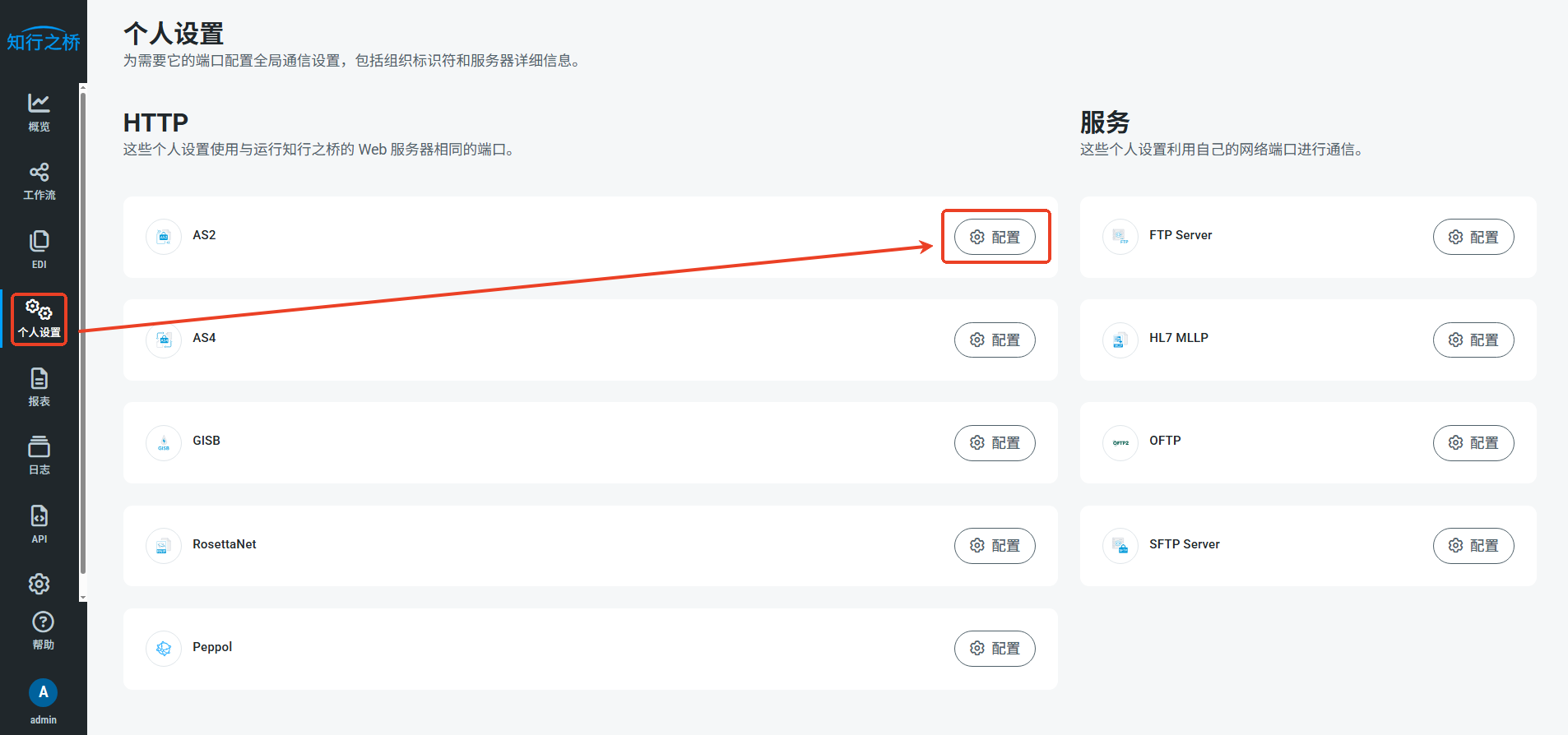Click the API file icon
Screen dimensions: 1568x735
(x=39, y=516)
